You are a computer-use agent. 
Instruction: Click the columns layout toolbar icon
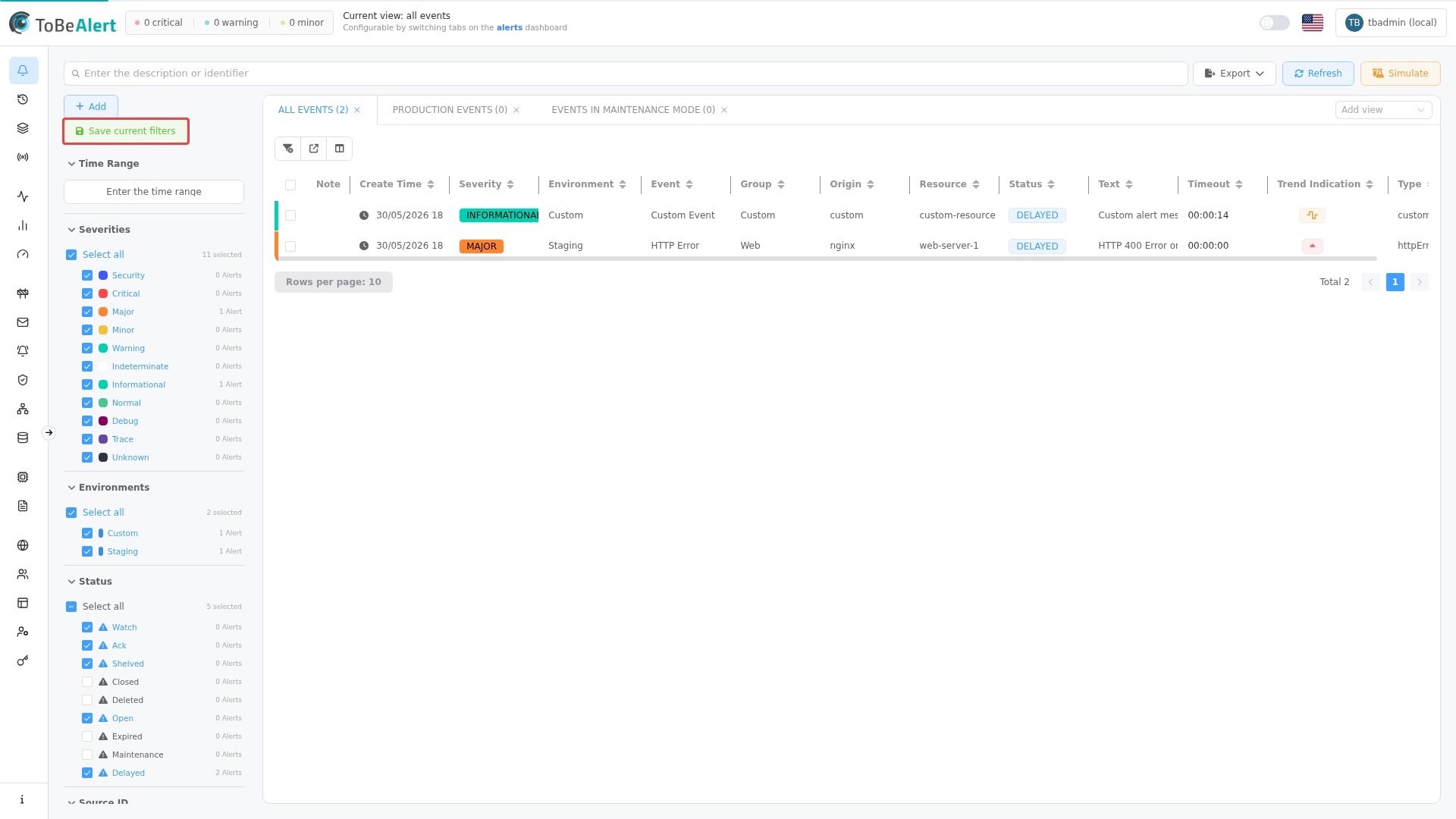pyautogui.click(x=340, y=149)
